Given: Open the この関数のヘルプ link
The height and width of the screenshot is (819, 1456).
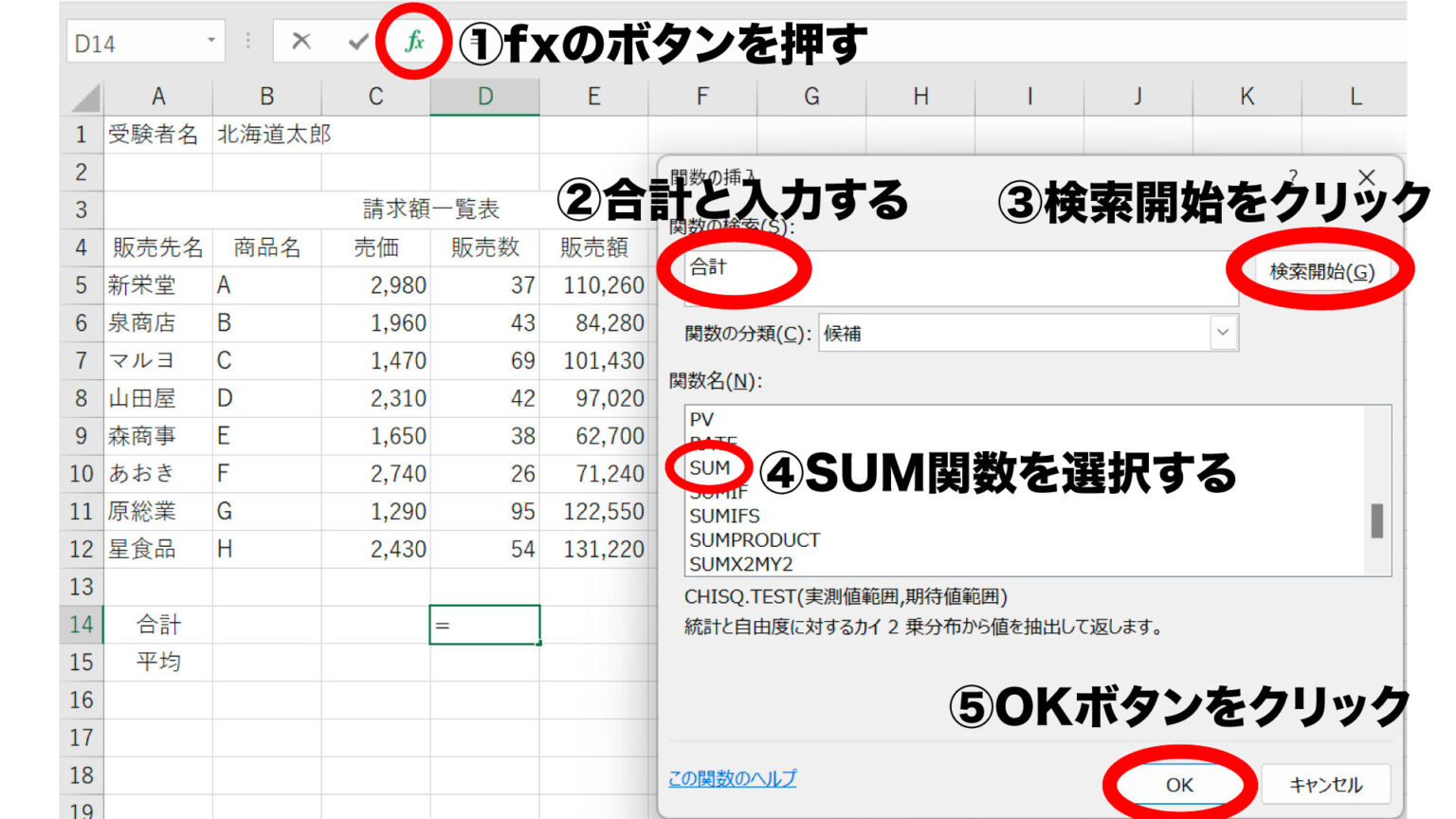Looking at the screenshot, I should point(732,778).
